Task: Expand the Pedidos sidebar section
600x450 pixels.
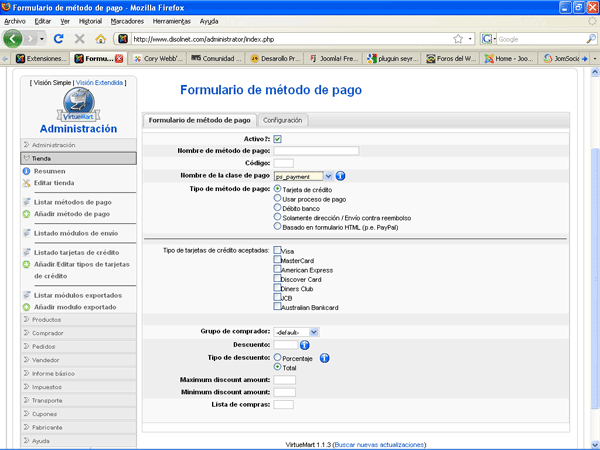Action: (x=78, y=346)
